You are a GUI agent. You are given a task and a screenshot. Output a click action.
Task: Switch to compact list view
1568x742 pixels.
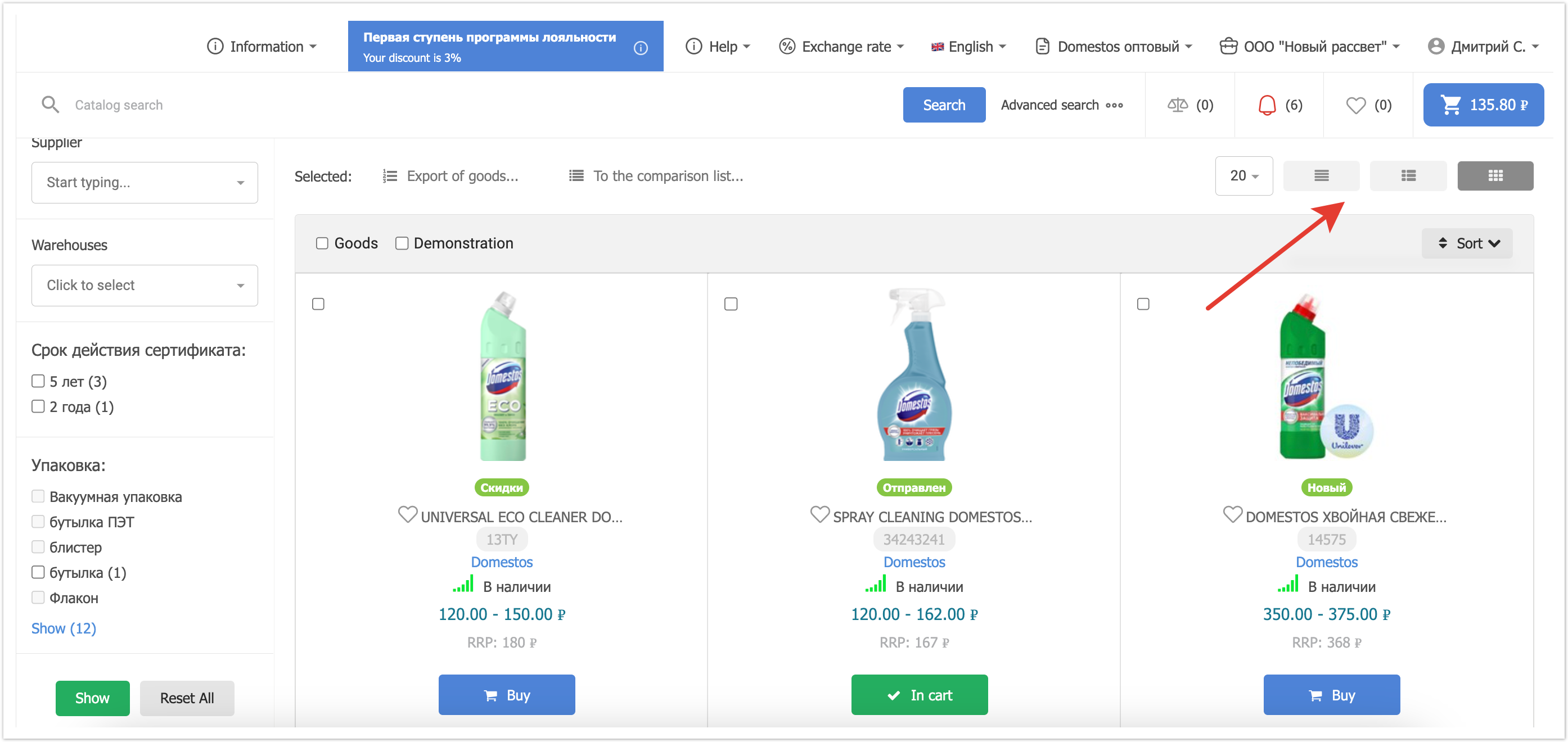point(1321,176)
